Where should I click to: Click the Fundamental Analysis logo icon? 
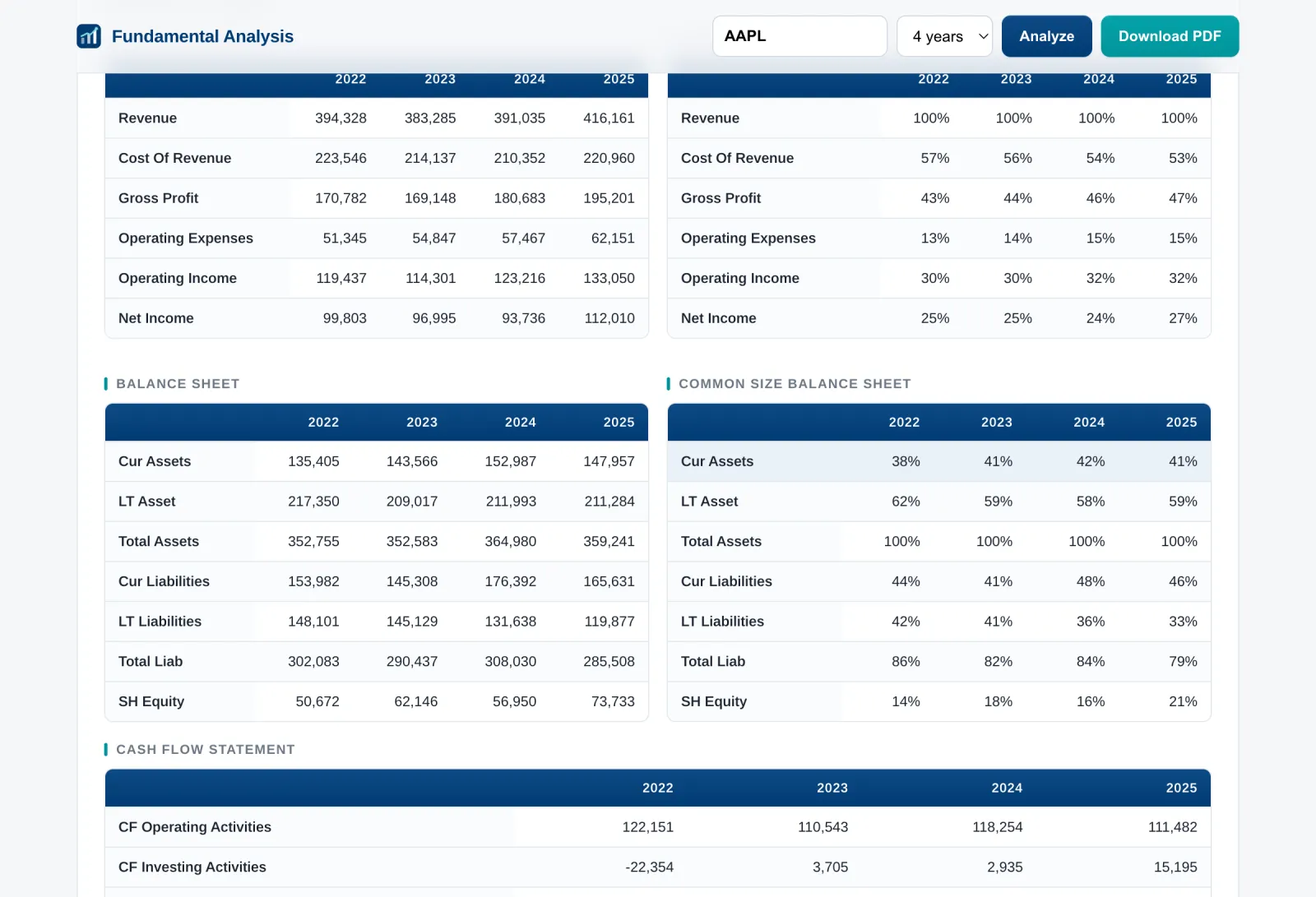point(89,36)
